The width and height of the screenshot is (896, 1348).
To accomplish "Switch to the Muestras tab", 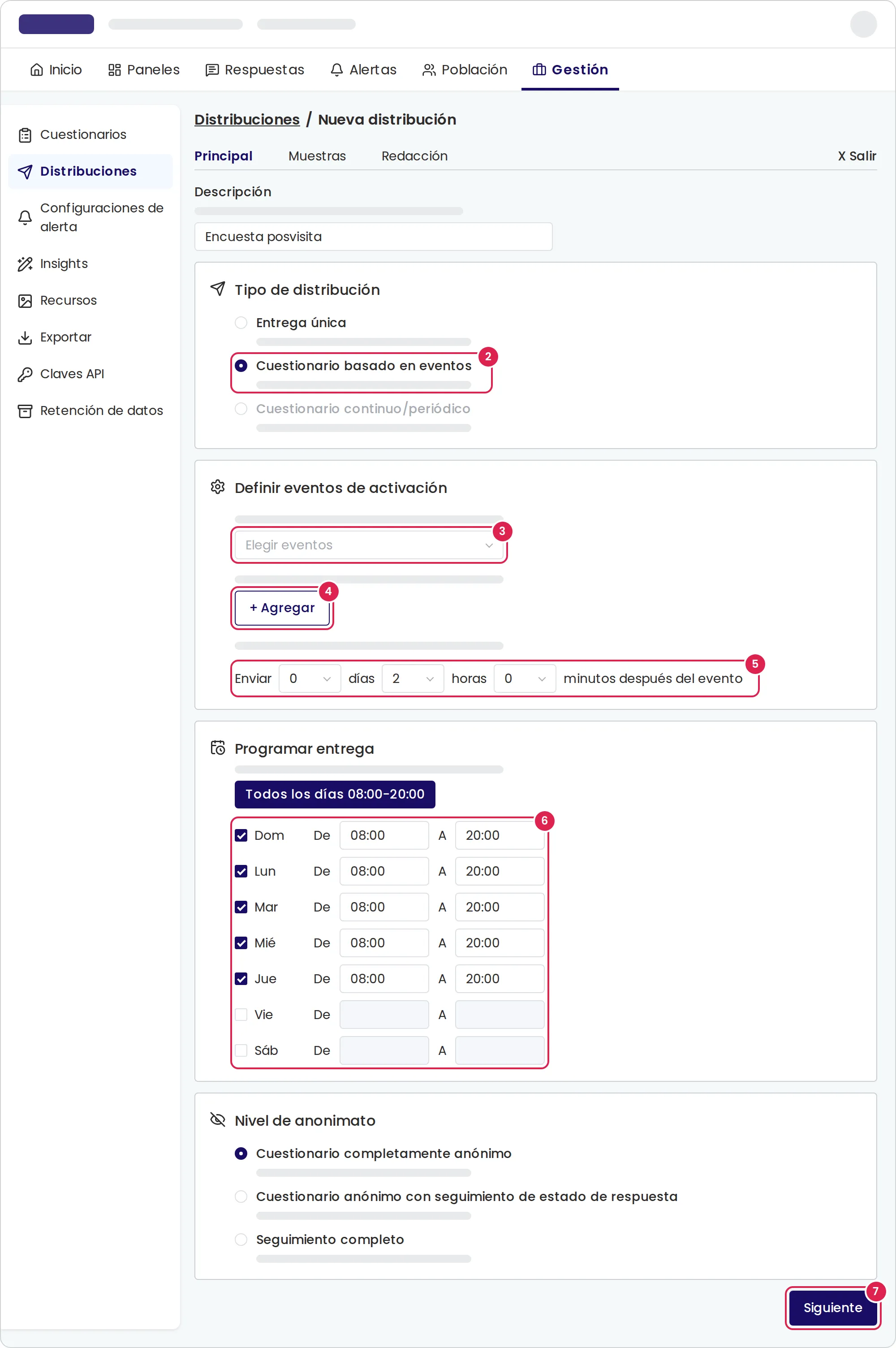I will (317, 156).
